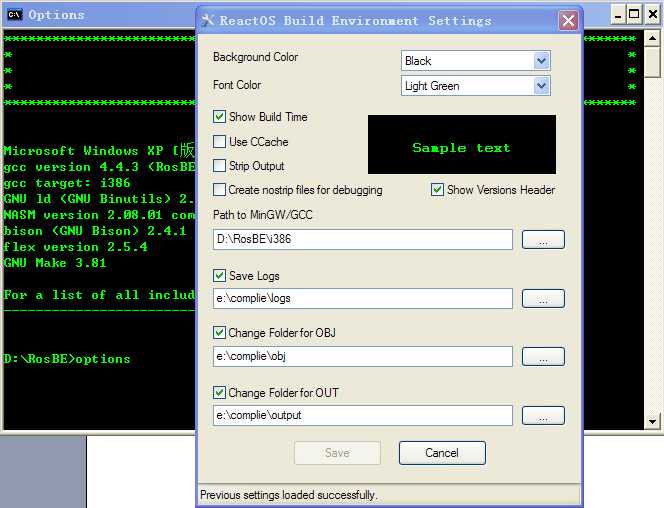Viewport: 664px width, 508px height.
Task: Click the wrench icon in Settings title bar
Action: pos(207,20)
